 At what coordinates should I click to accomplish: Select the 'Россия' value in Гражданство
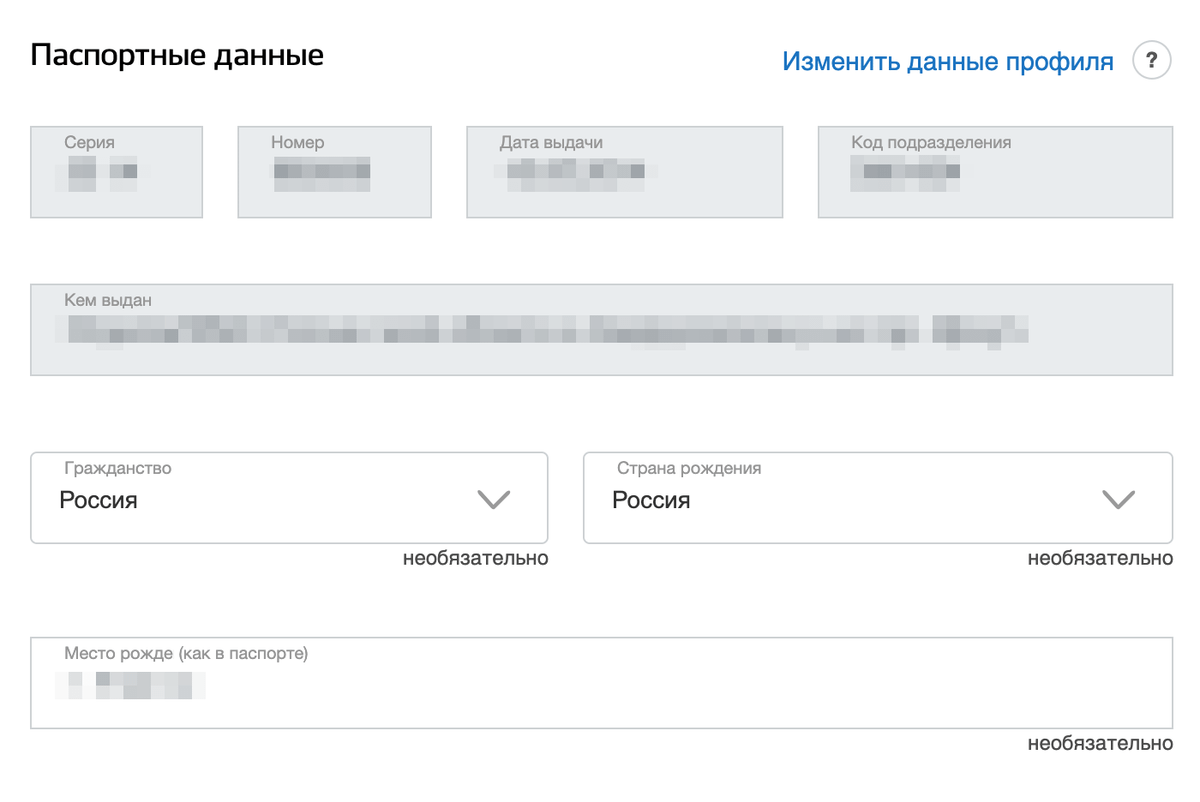(98, 500)
